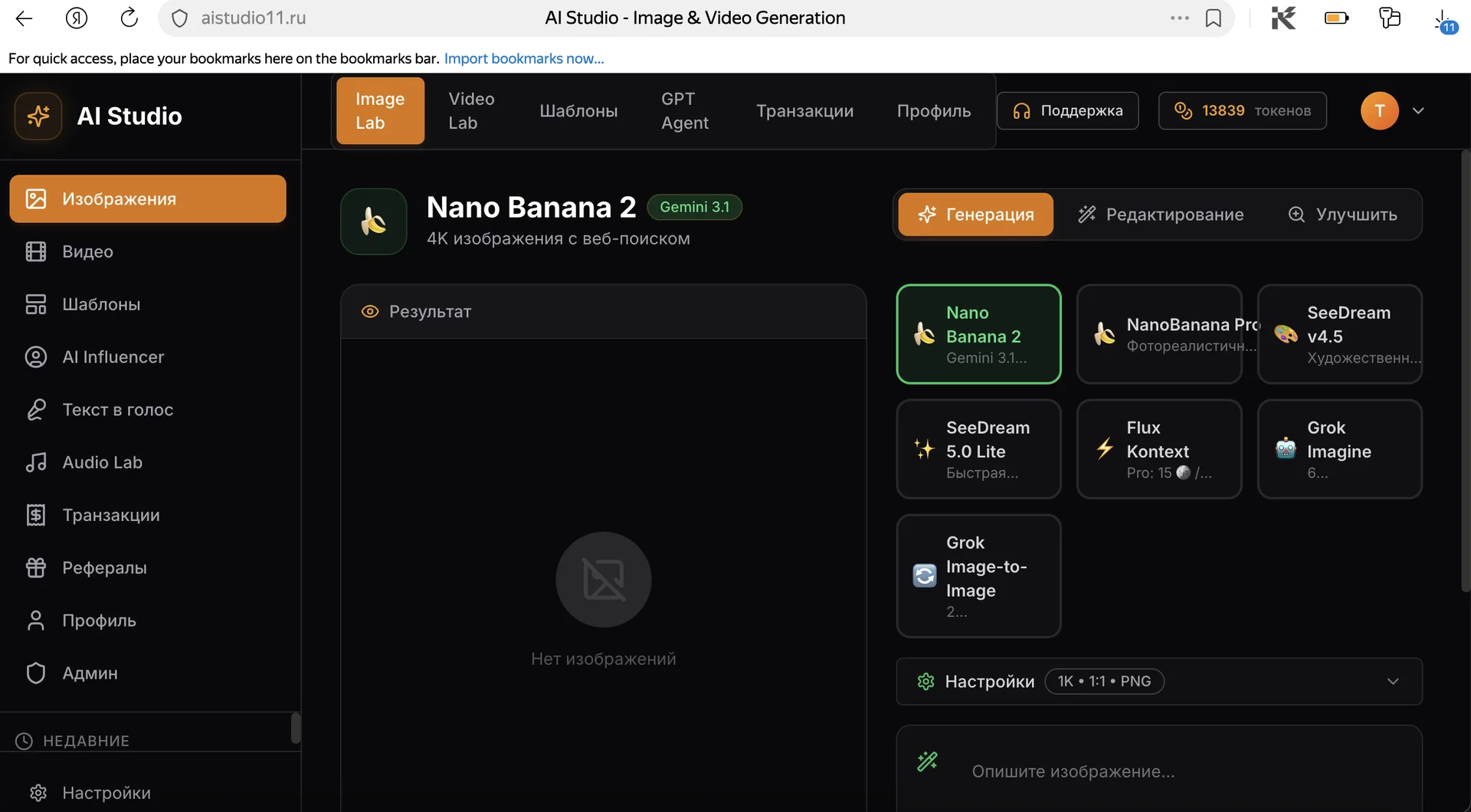Click the 'AI Studio' title in the sidebar
The image size is (1471, 812).
[129, 116]
